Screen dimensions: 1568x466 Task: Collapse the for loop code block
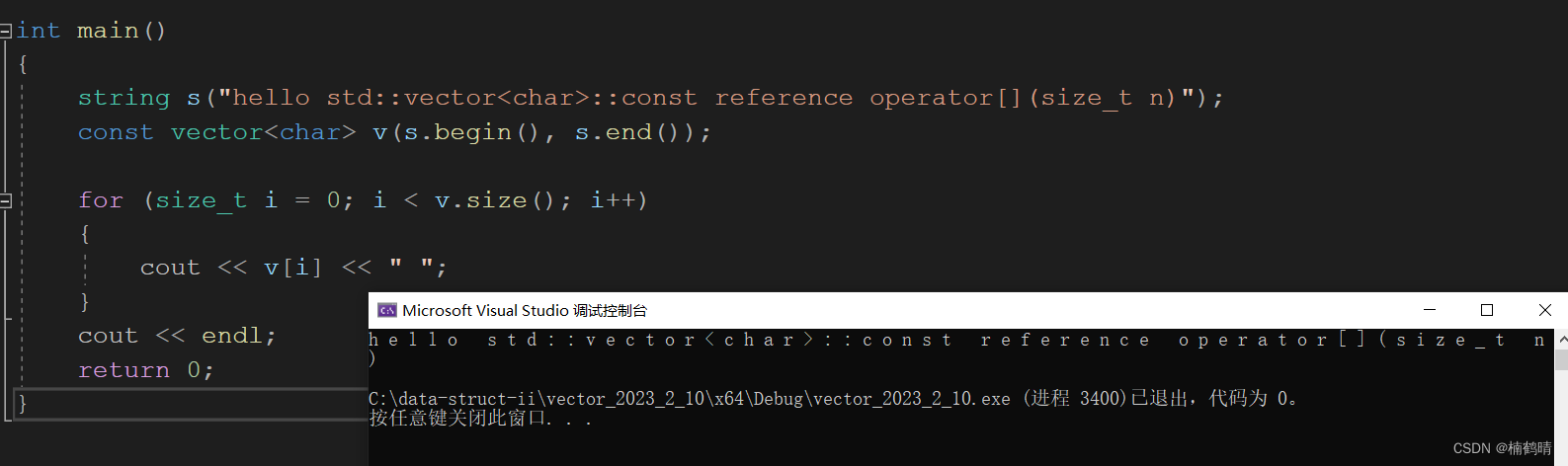[5, 201]
